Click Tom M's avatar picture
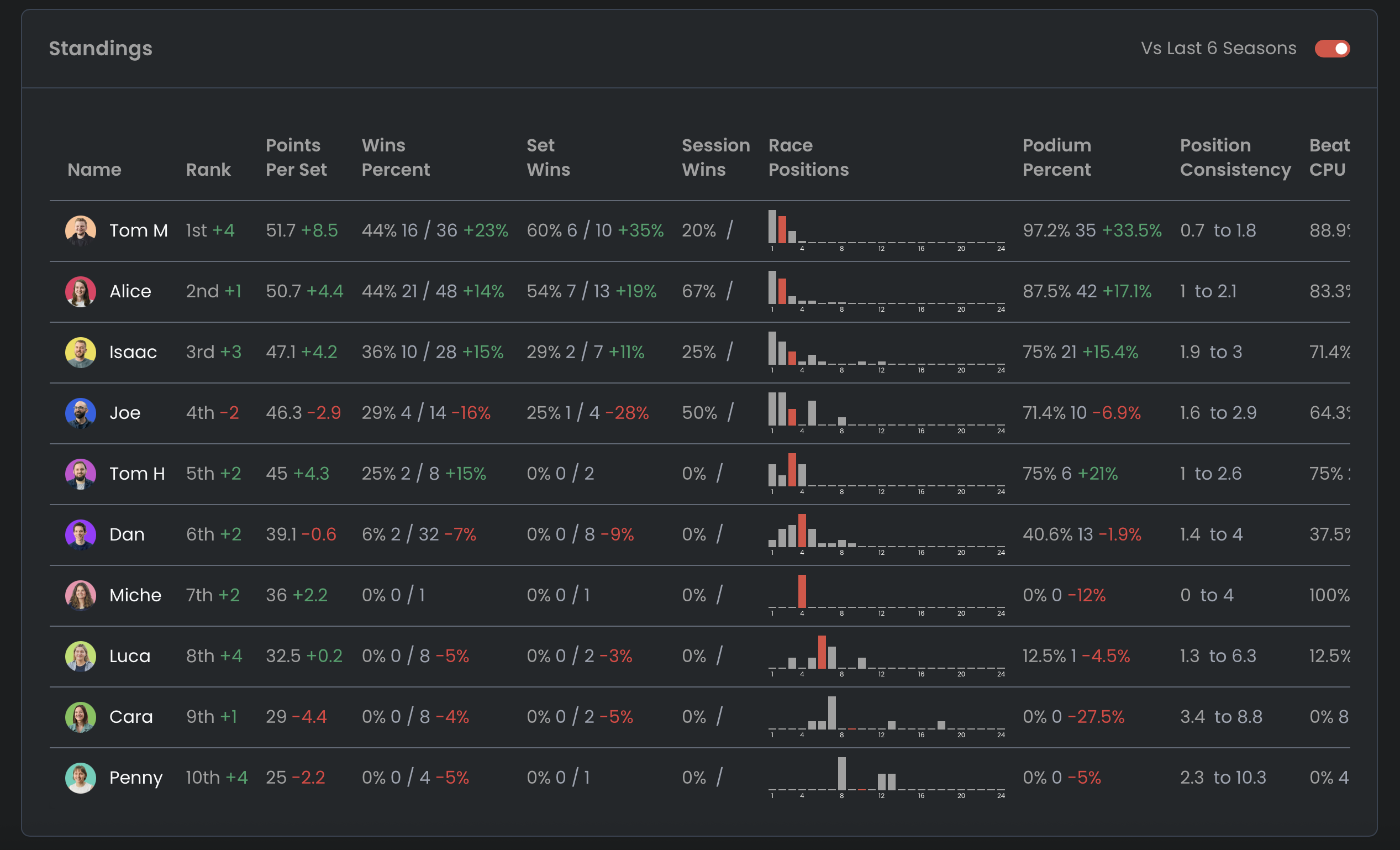 click(80, 230)
